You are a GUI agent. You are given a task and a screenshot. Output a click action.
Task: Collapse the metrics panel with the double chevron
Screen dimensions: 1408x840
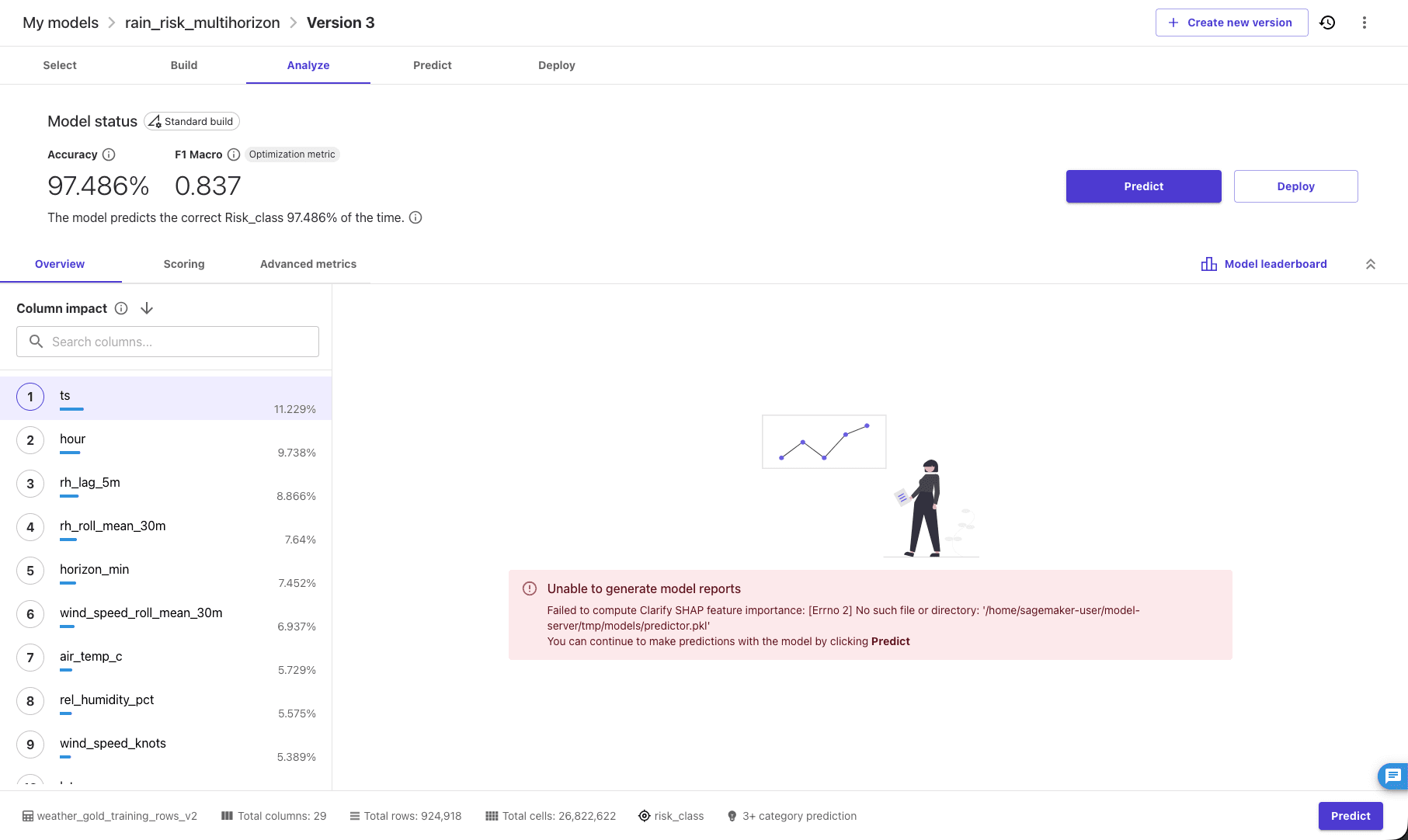pyautogui.click(x=1371, y=264)
